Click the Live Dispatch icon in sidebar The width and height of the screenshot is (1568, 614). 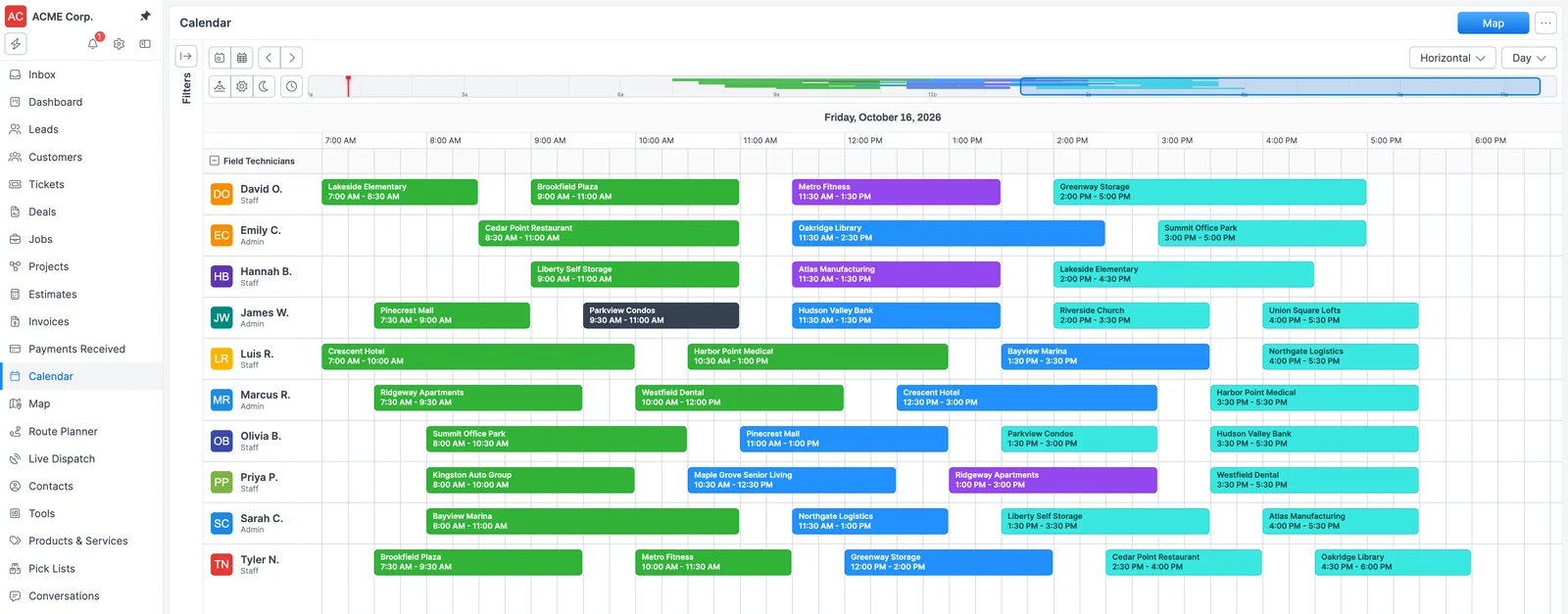tap(15, 458)
